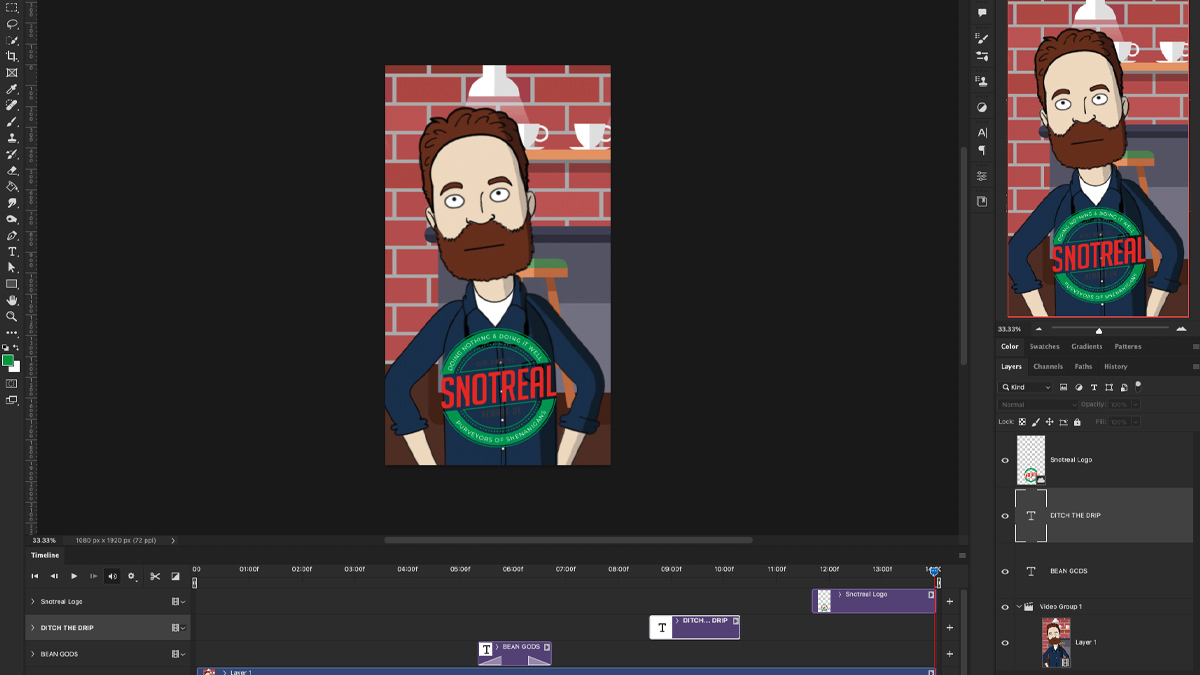
Task: Select the BEAN GODS clip in timeline
Action: [515, 653]
